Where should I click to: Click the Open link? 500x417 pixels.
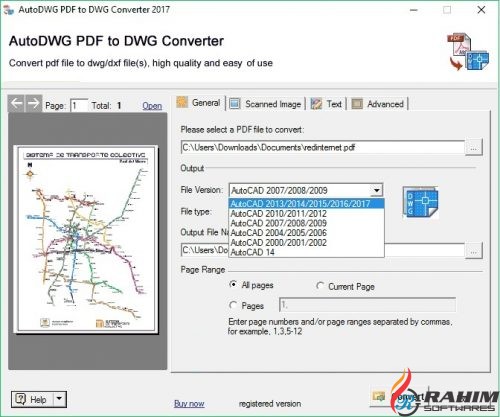152,106
